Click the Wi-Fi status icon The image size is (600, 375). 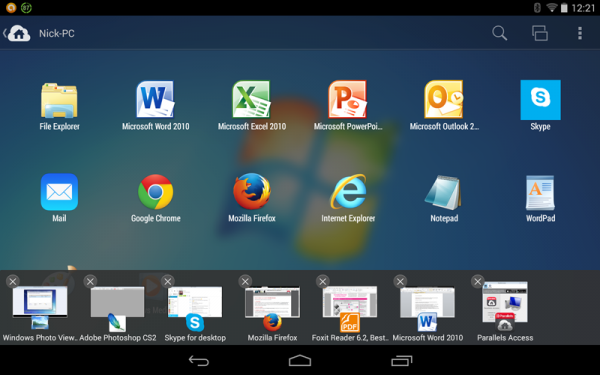click(551, 8)
